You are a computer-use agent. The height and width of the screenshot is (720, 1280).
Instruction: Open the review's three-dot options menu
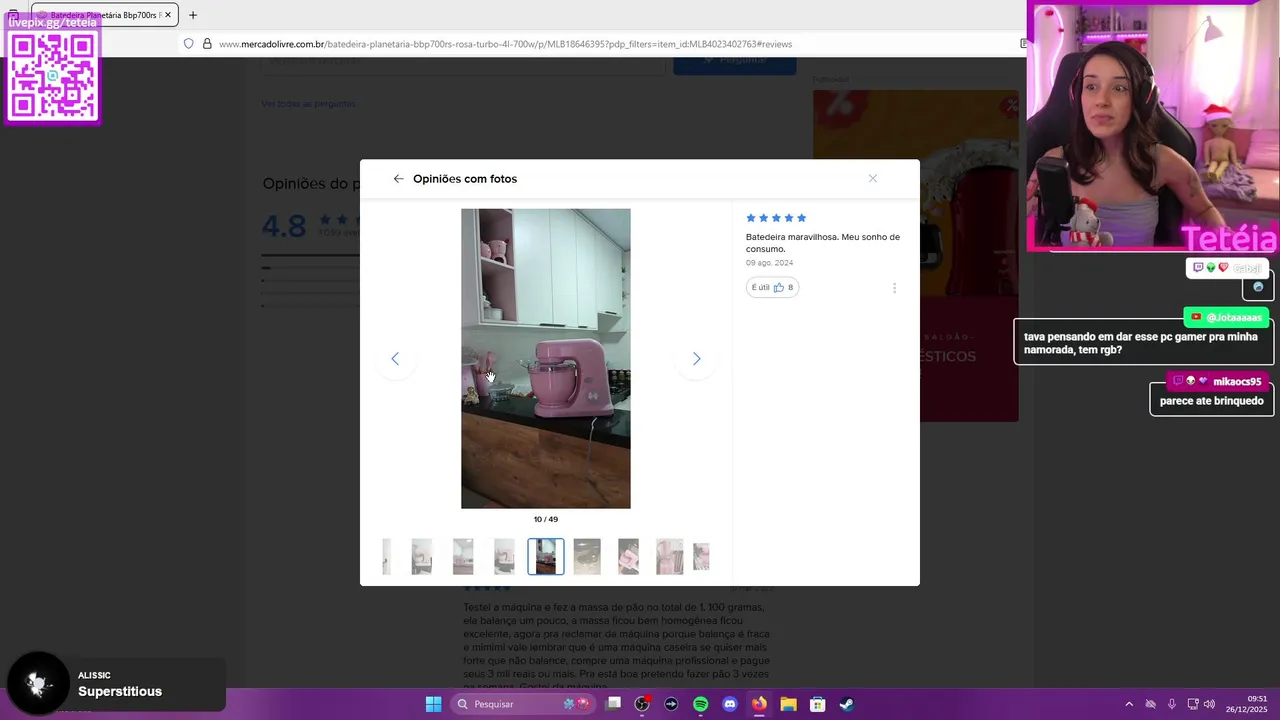coord(894,288)
